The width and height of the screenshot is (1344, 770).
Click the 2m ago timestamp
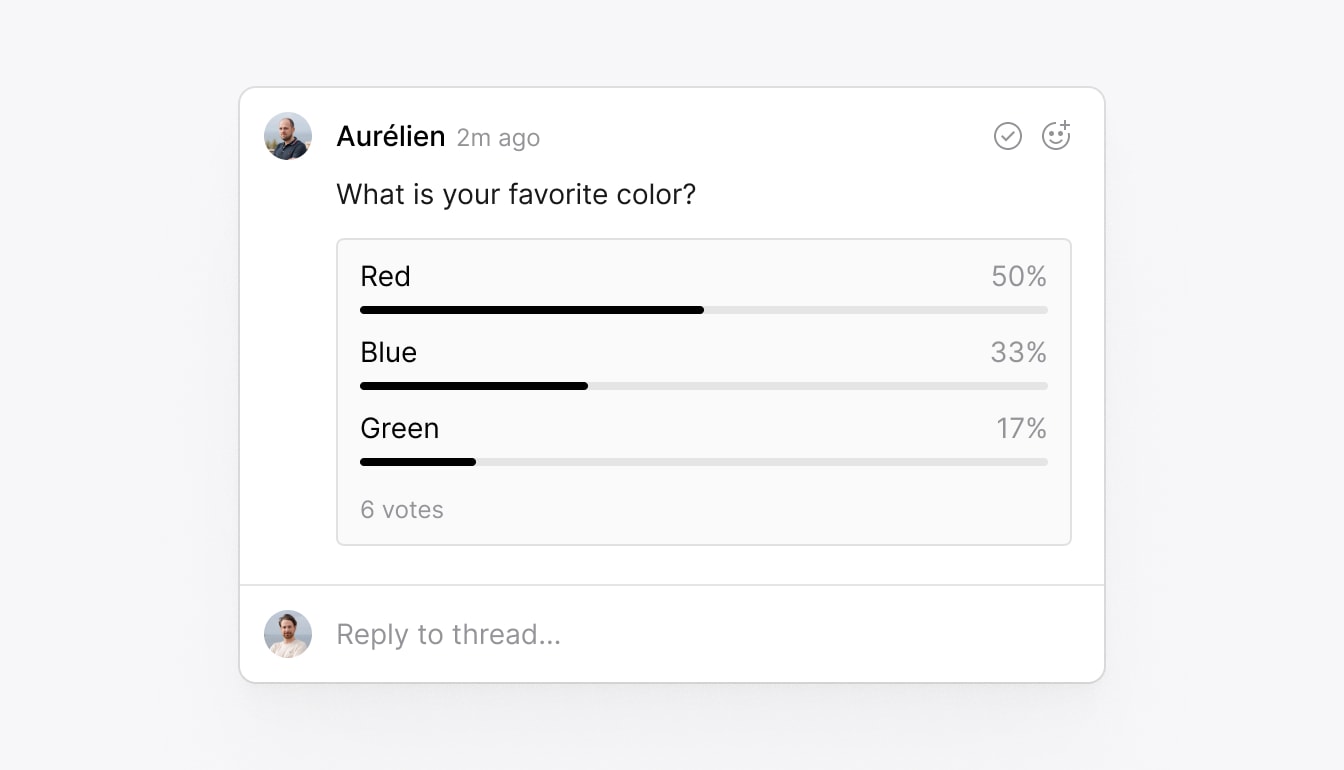point(498,137)
